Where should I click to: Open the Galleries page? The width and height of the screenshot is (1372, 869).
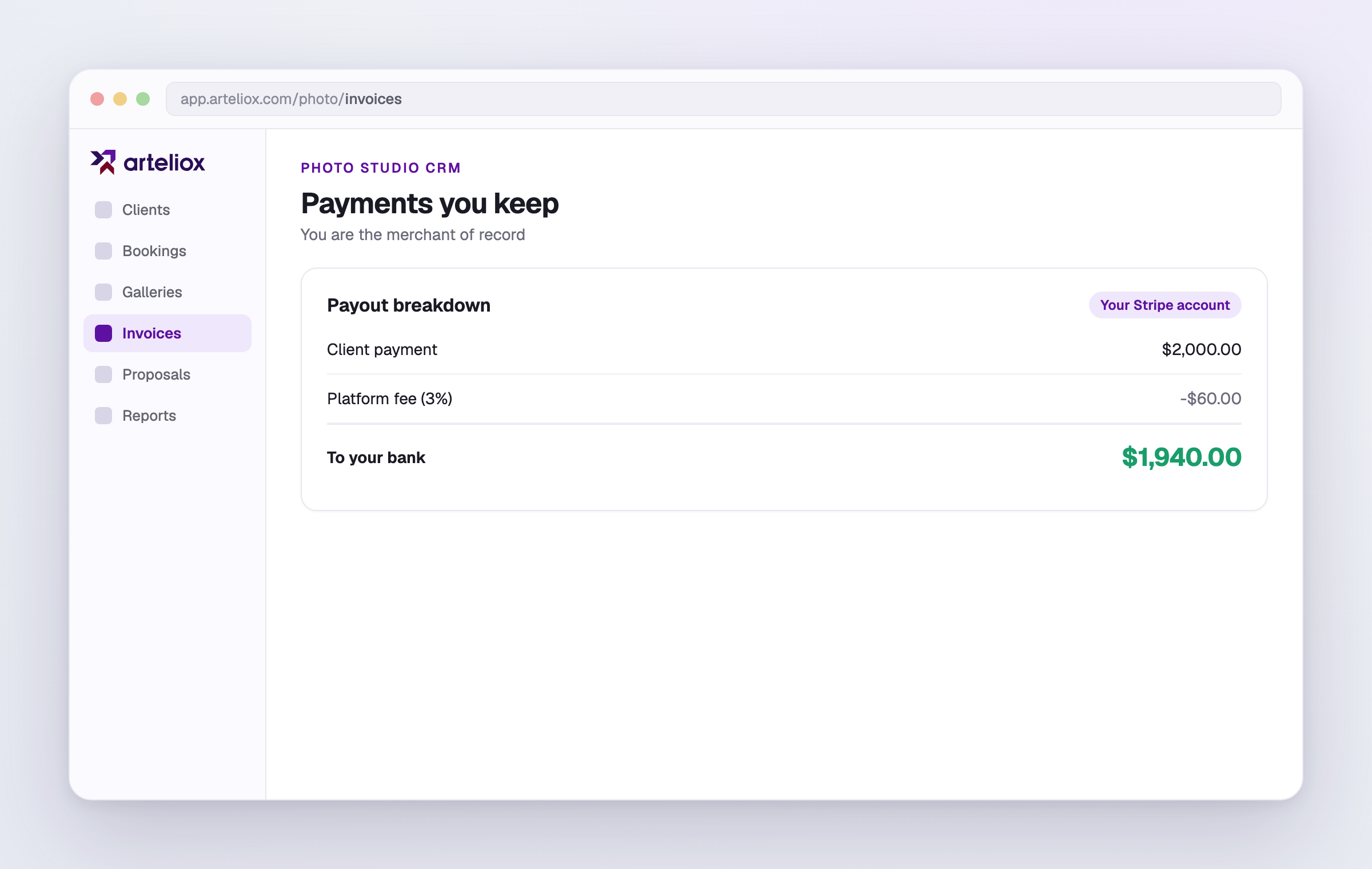click(167, 292)
